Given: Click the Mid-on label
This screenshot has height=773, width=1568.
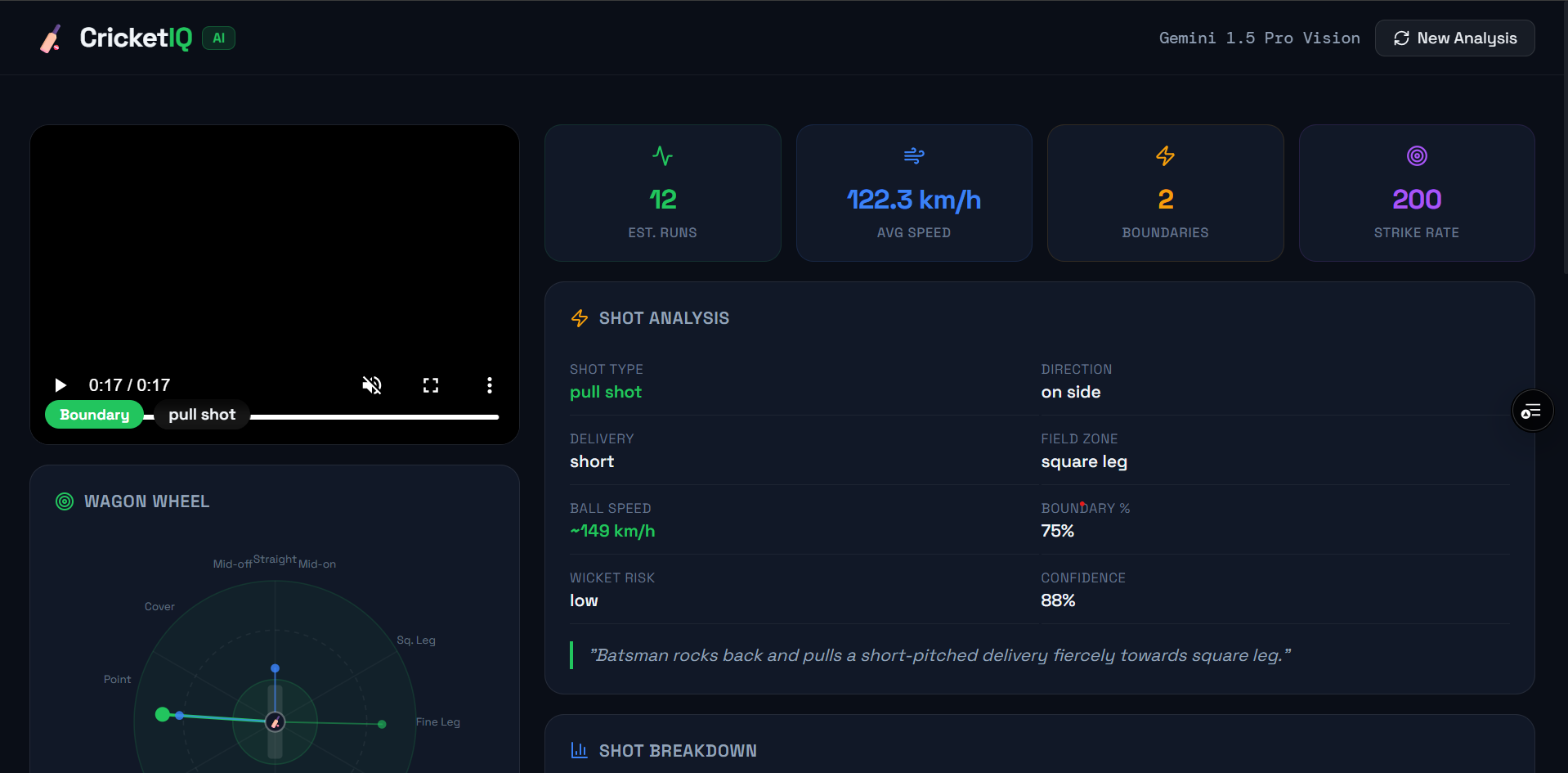Looking at the screenshot, I should pos(317,564).
